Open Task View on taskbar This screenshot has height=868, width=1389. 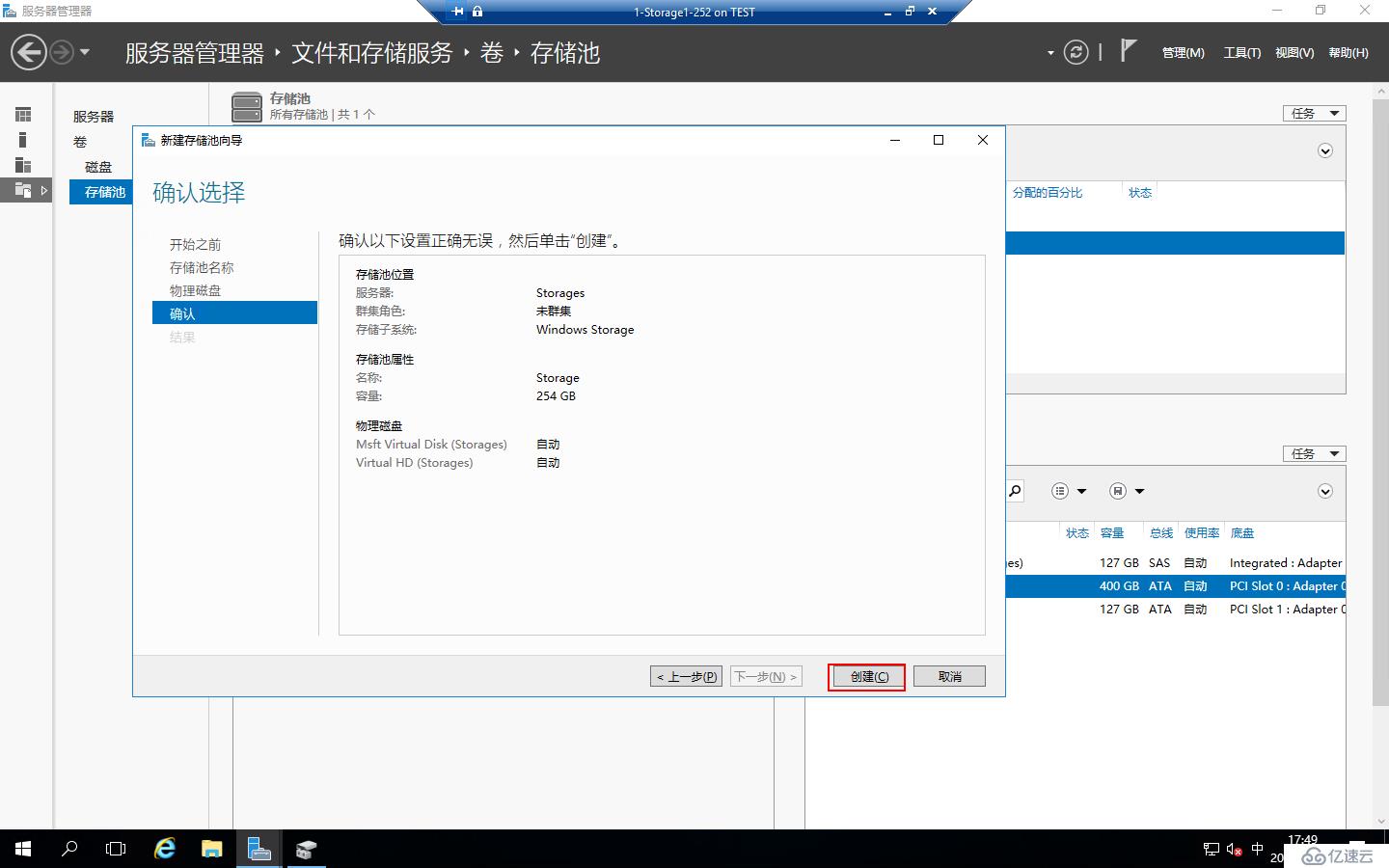pyautogui.click(x=116, y=849)
